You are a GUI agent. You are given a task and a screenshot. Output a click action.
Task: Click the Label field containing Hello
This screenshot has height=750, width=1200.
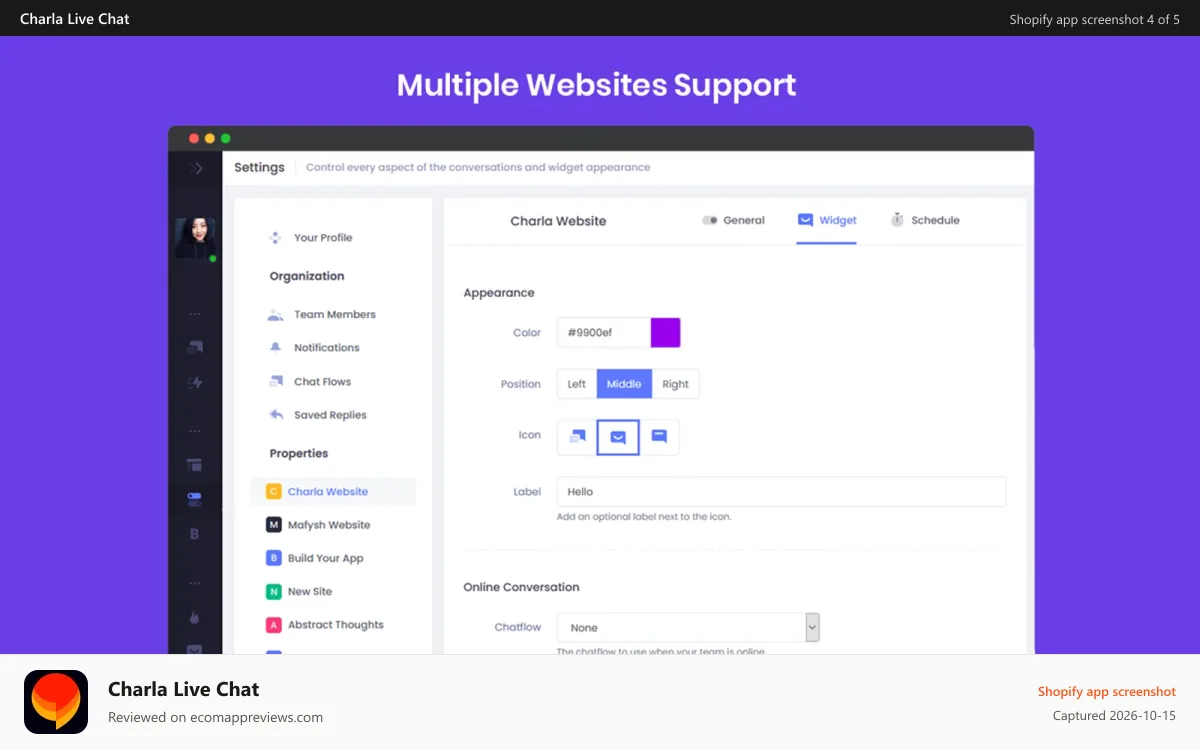click(x=781, y=492)
